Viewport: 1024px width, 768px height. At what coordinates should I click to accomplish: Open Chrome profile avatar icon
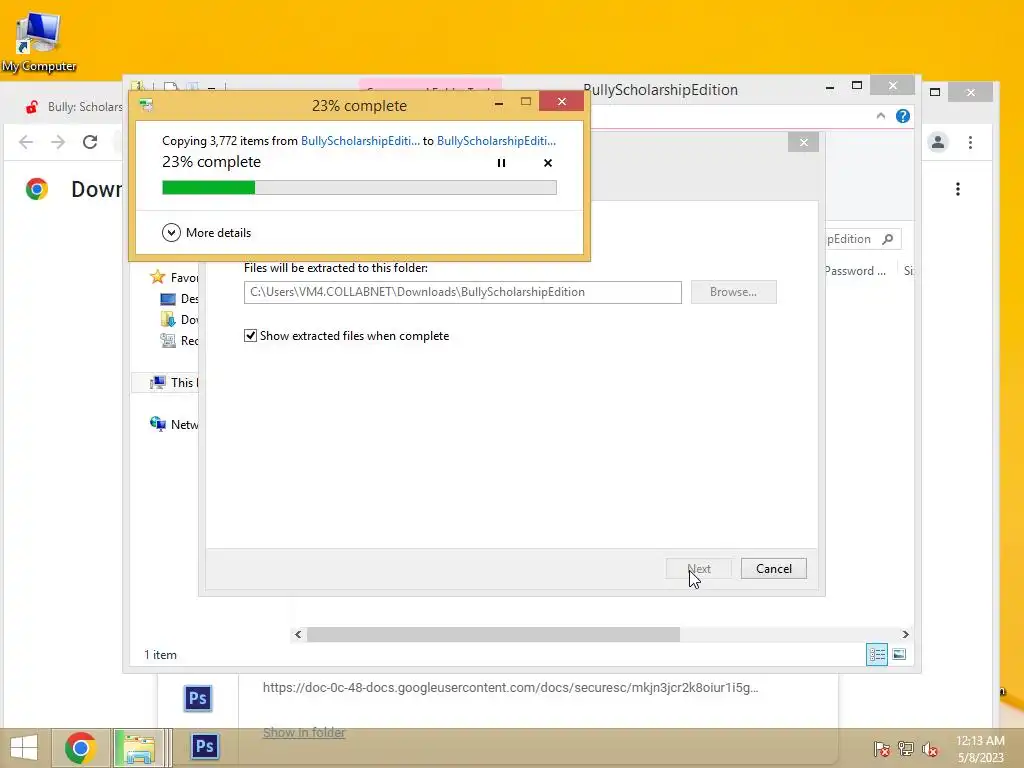click(938, 142)
